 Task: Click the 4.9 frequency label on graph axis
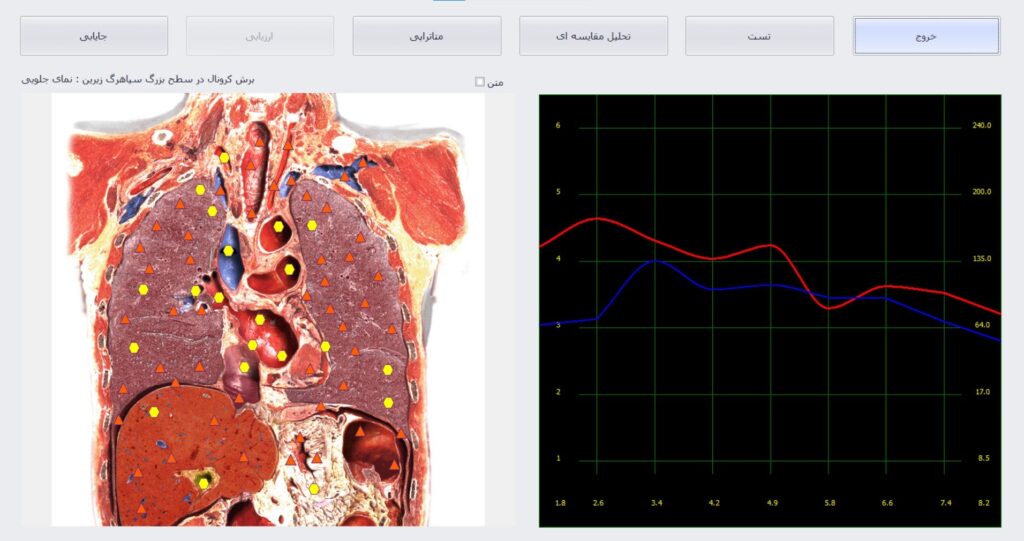(771, 502)
